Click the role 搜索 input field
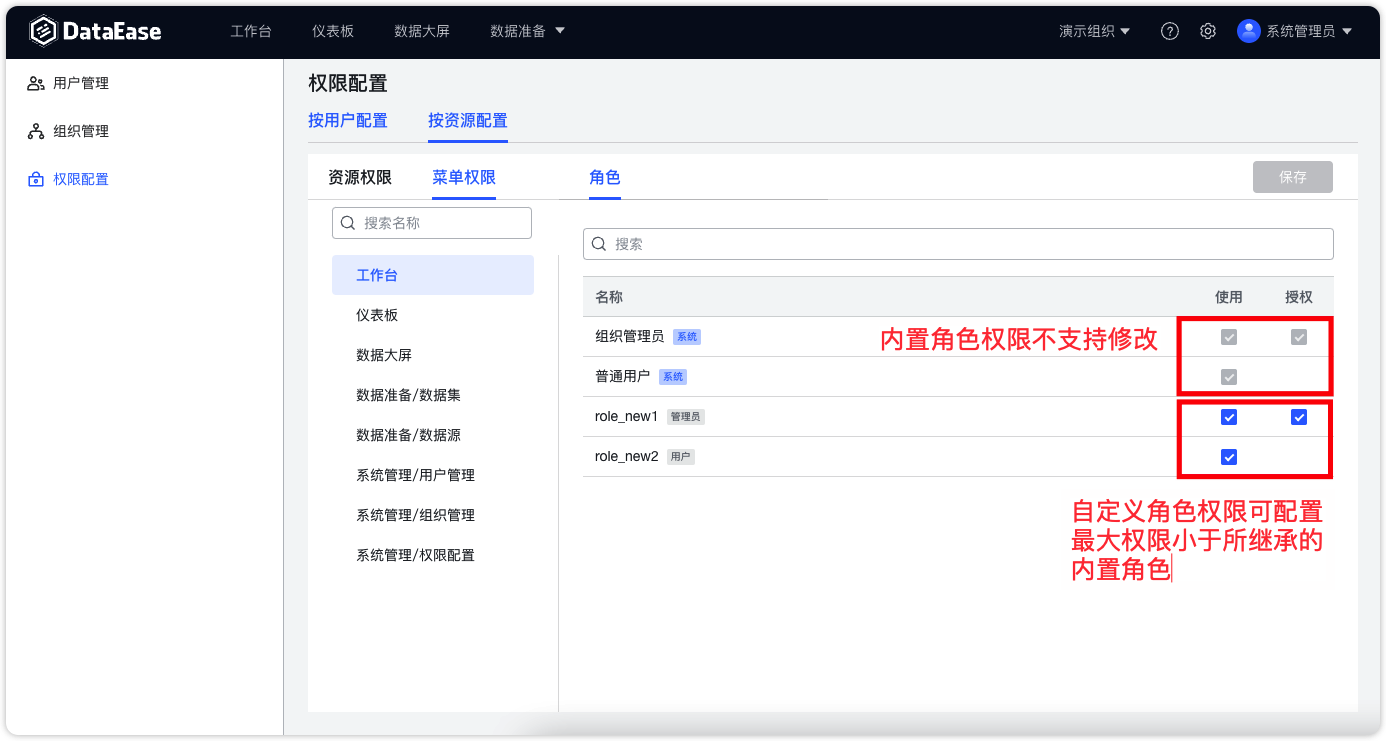This screenshot has height=741, width=1386. click(x=958, y=244)
